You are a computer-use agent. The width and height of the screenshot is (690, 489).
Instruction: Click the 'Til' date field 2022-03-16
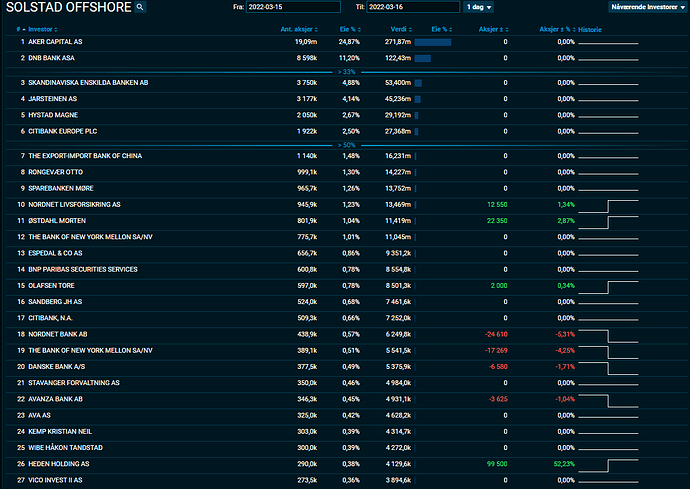click(413, 7)
